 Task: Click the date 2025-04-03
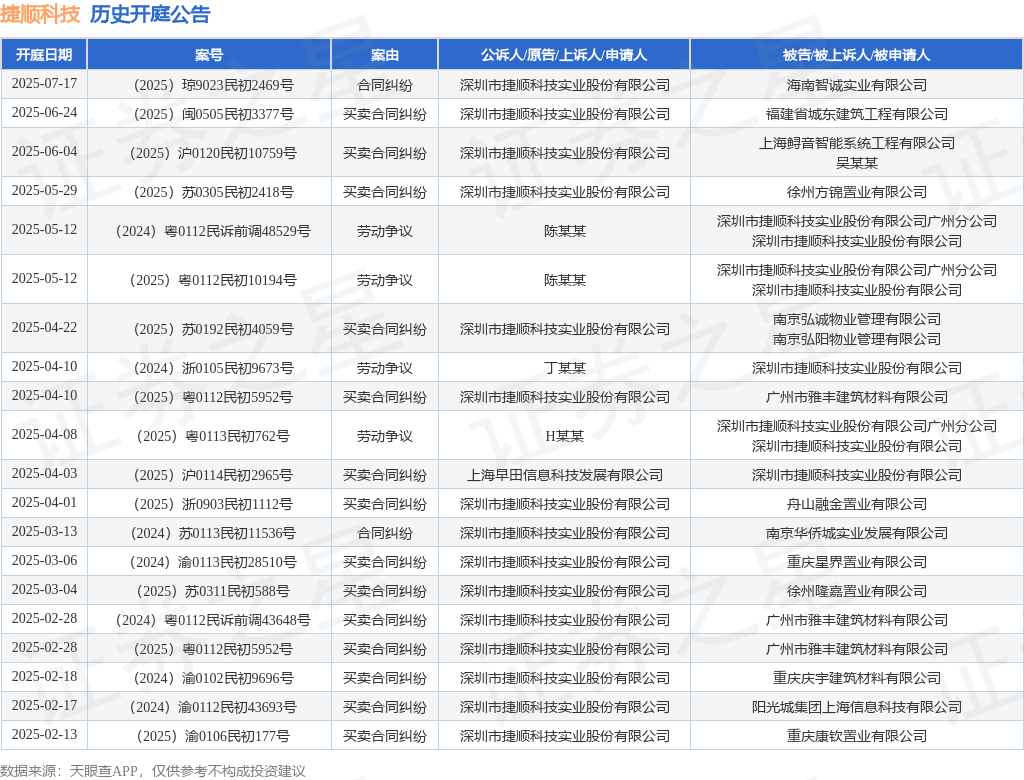pos(44,474)
